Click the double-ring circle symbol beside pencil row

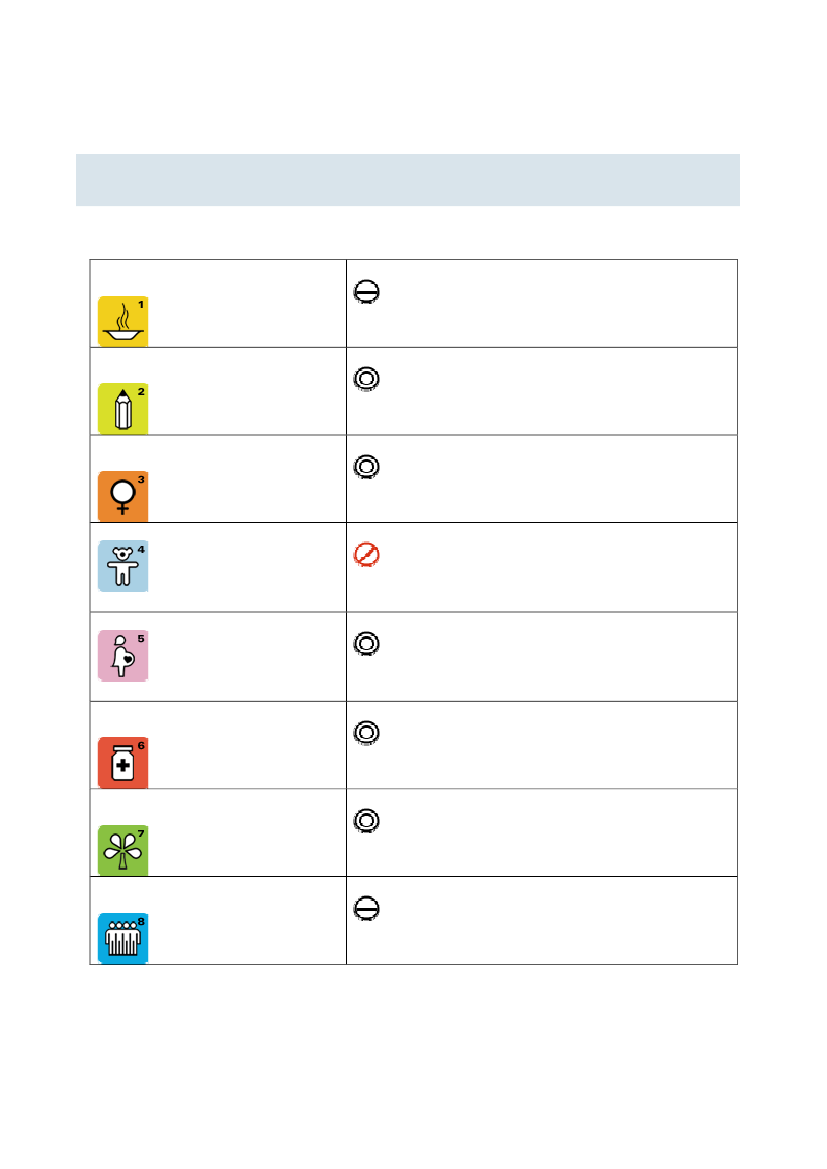pyautogui.click(x=366, y=379)
